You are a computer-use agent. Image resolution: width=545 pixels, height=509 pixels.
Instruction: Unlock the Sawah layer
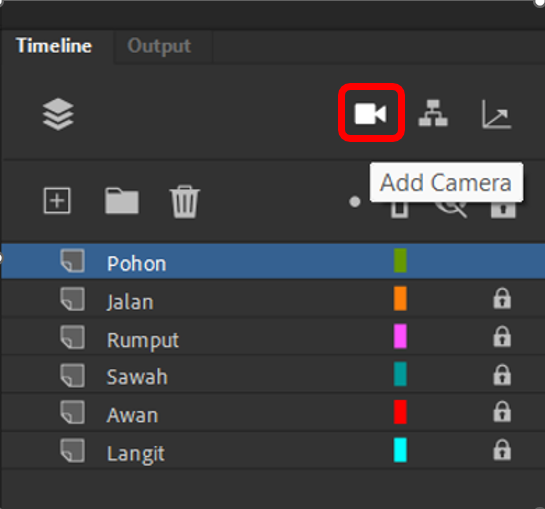pyautogui.click(x=502, y=375)
